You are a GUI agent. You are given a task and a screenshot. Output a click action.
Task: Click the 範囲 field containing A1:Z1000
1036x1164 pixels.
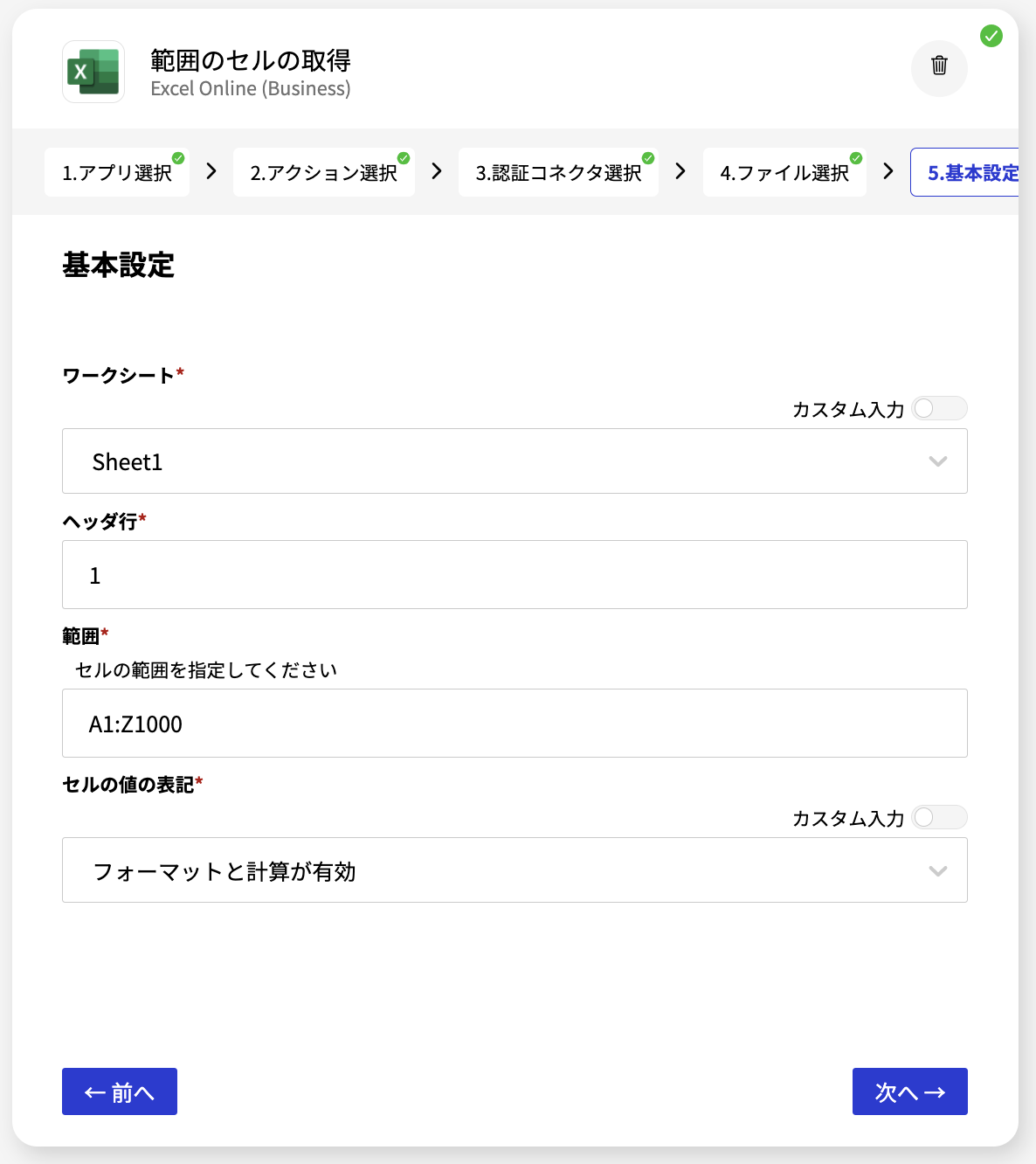515,724
